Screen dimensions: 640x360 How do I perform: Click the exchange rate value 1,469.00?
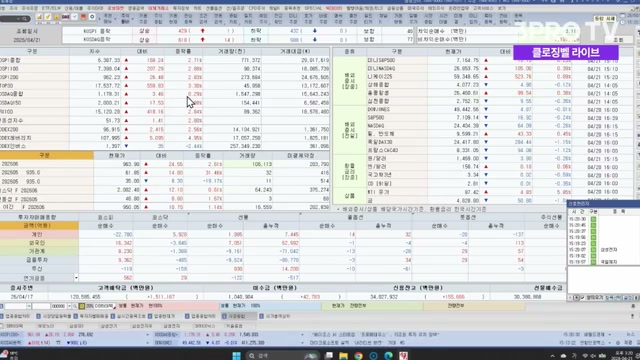pos(467,158)
